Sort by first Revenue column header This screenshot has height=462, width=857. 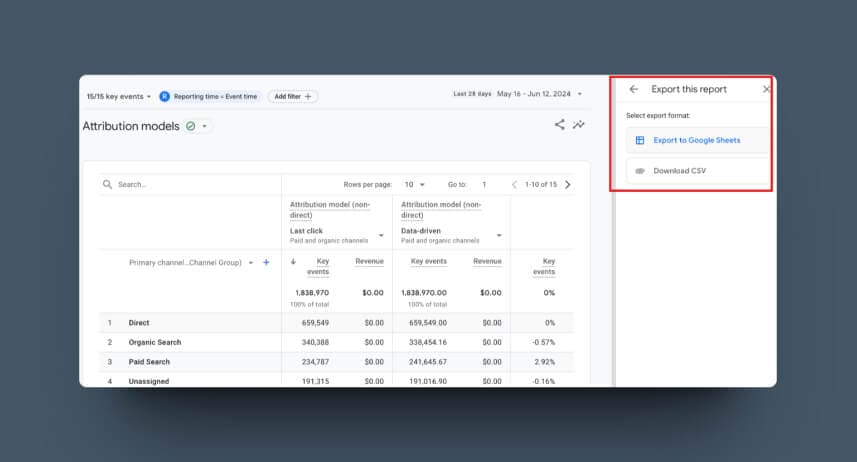point(369,261)
